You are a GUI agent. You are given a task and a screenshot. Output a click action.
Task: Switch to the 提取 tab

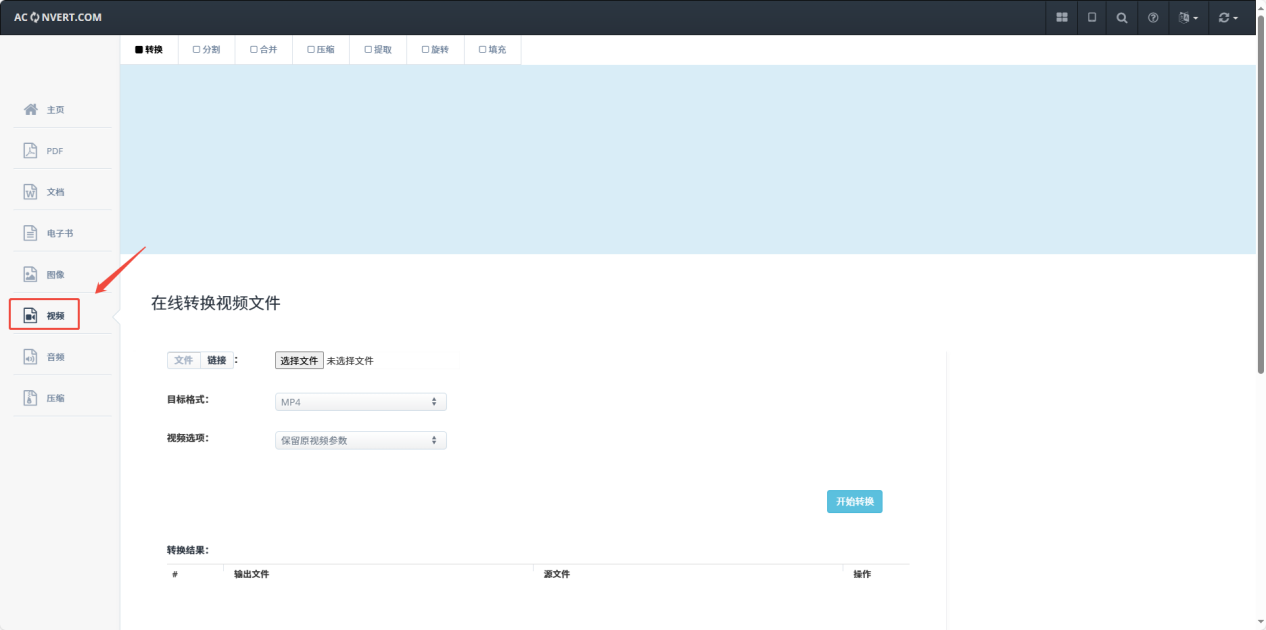[378, 49]
